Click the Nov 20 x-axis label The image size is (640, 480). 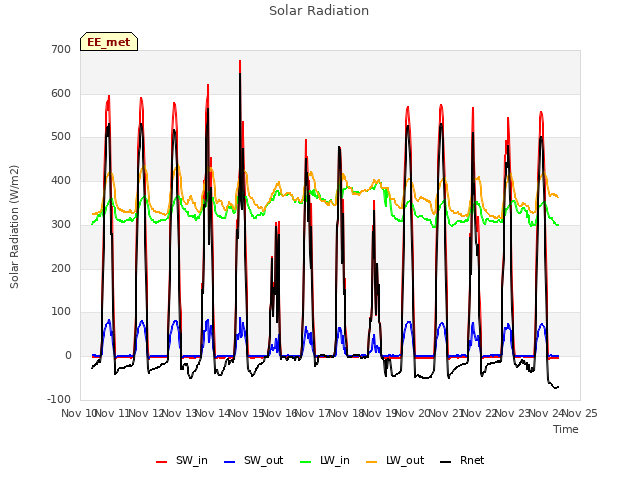(413, 413)
